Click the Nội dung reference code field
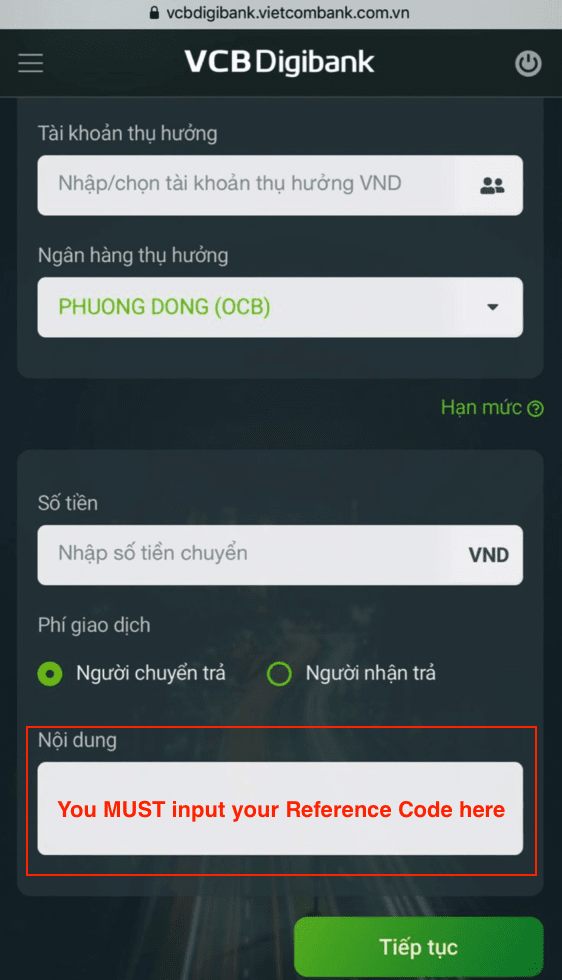 (280, 808)
